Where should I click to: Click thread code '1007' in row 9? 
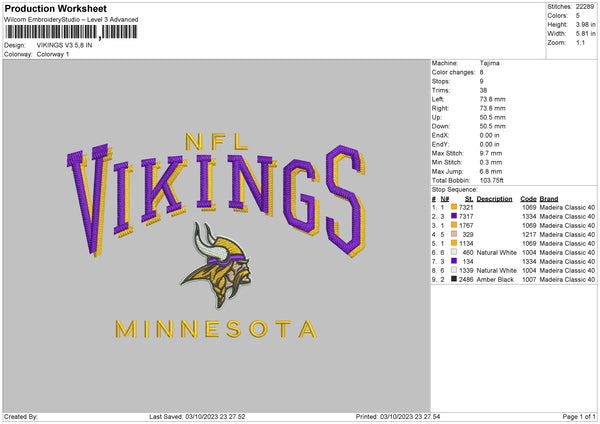point(529,279)
